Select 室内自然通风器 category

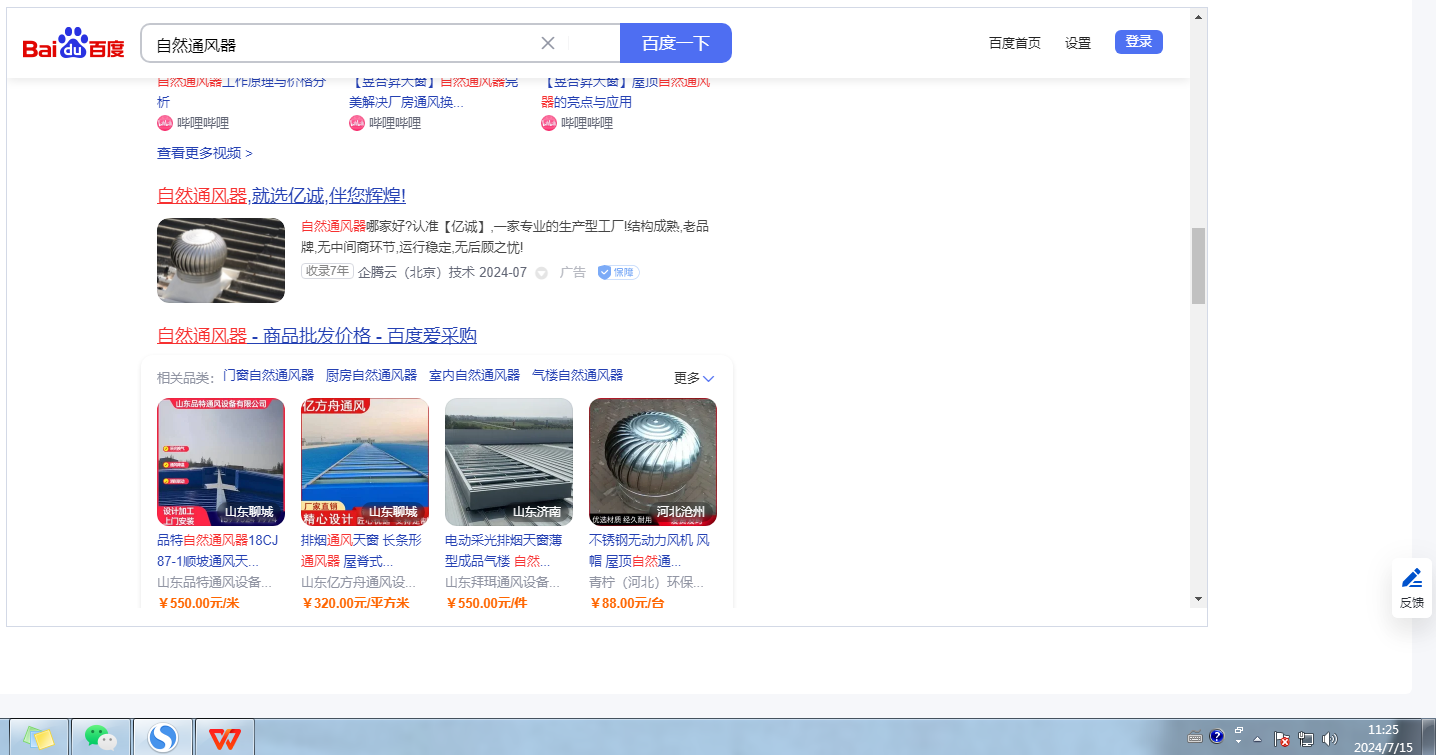click(x=474, y=375)
